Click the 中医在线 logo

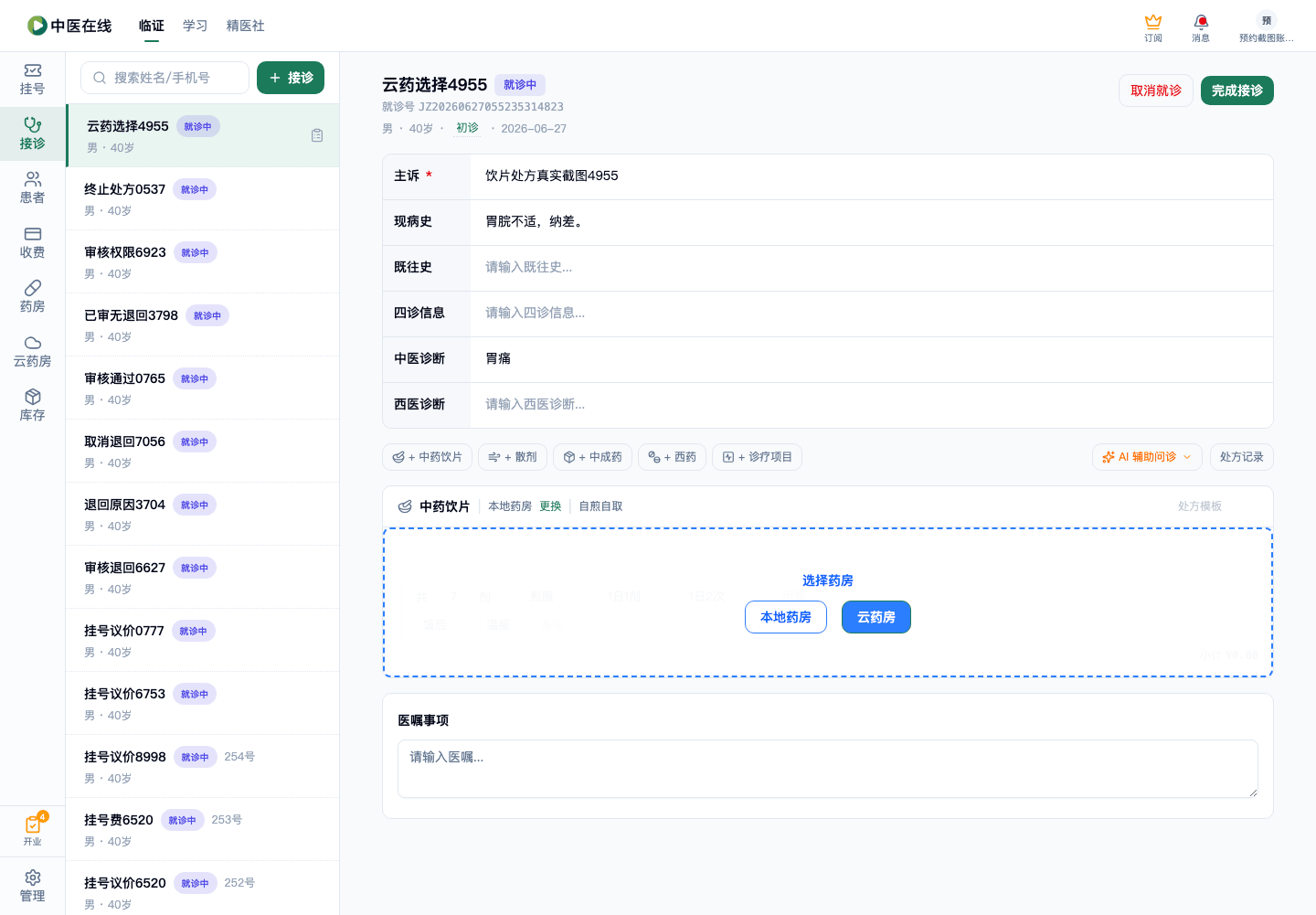point(69,26)
